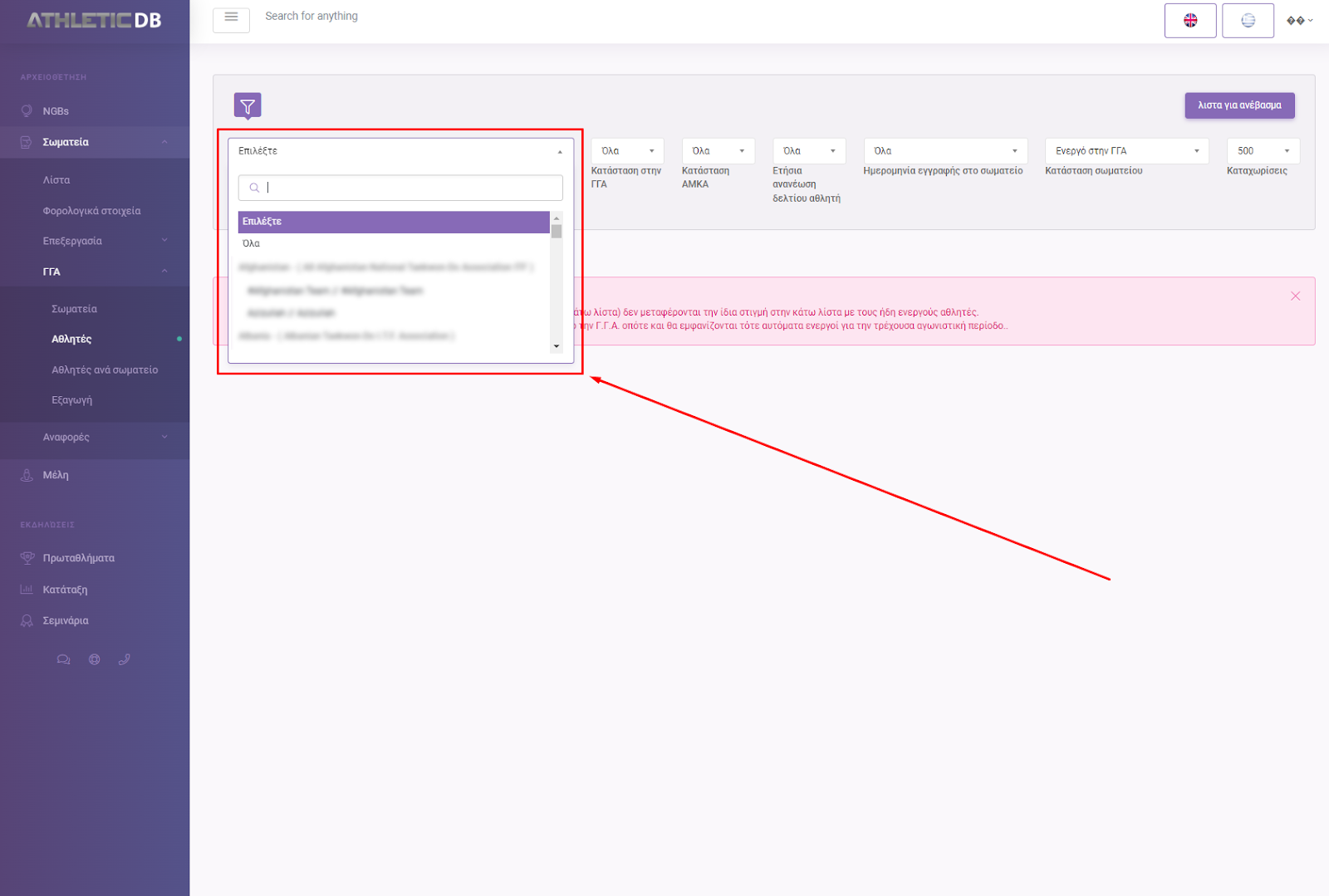The height and width of the screenshot is (896, 1329).
Task: Click the dropdown list scroll-up arrow
Action: tap(557, 218)
